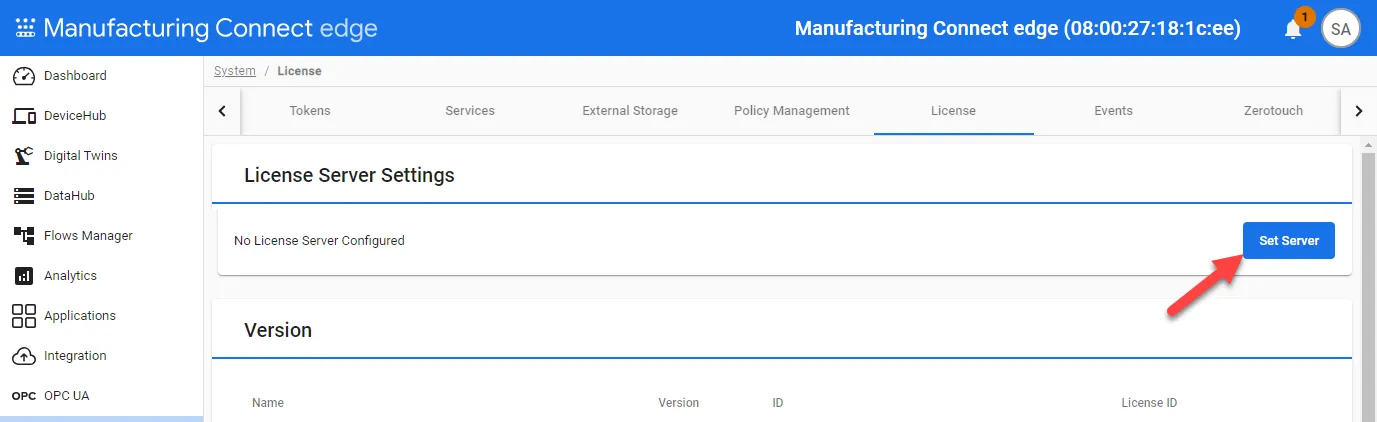
Task: Click the License Server Settings heading
Action: pos(349,175)
